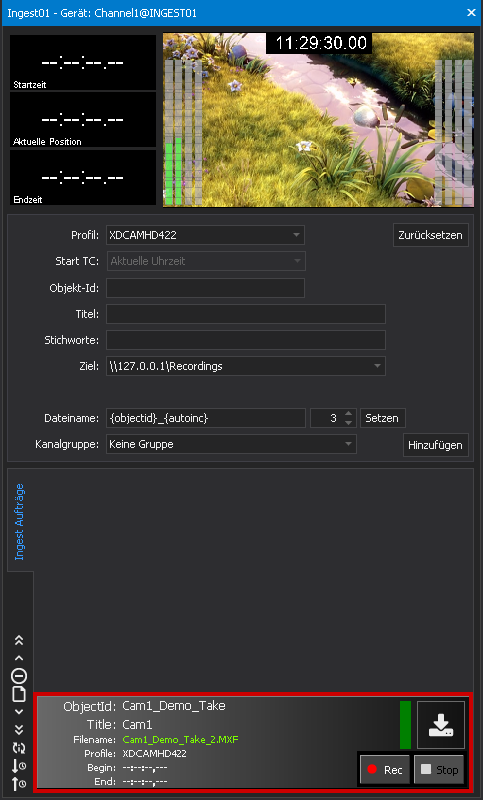Image resolution: width=483 pixels, height=800 pixels.
Task: Start recording with the Rec button
Action: coord(385,770)
